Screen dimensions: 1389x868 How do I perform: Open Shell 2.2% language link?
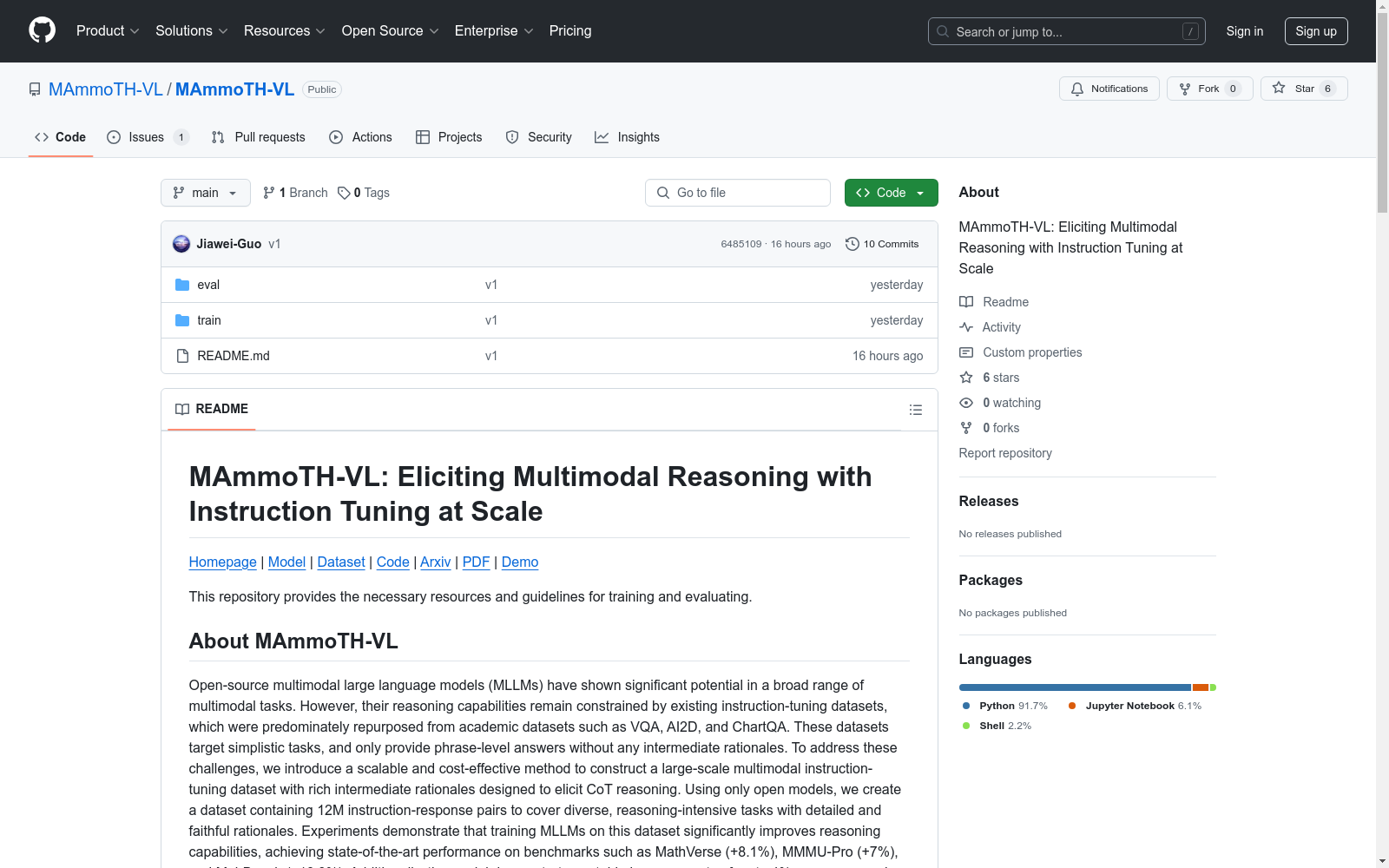point(997,726)
